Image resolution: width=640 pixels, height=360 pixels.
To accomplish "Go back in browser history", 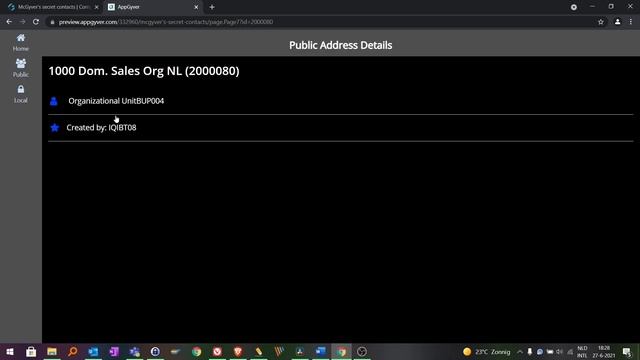I will tap(9, 22).
